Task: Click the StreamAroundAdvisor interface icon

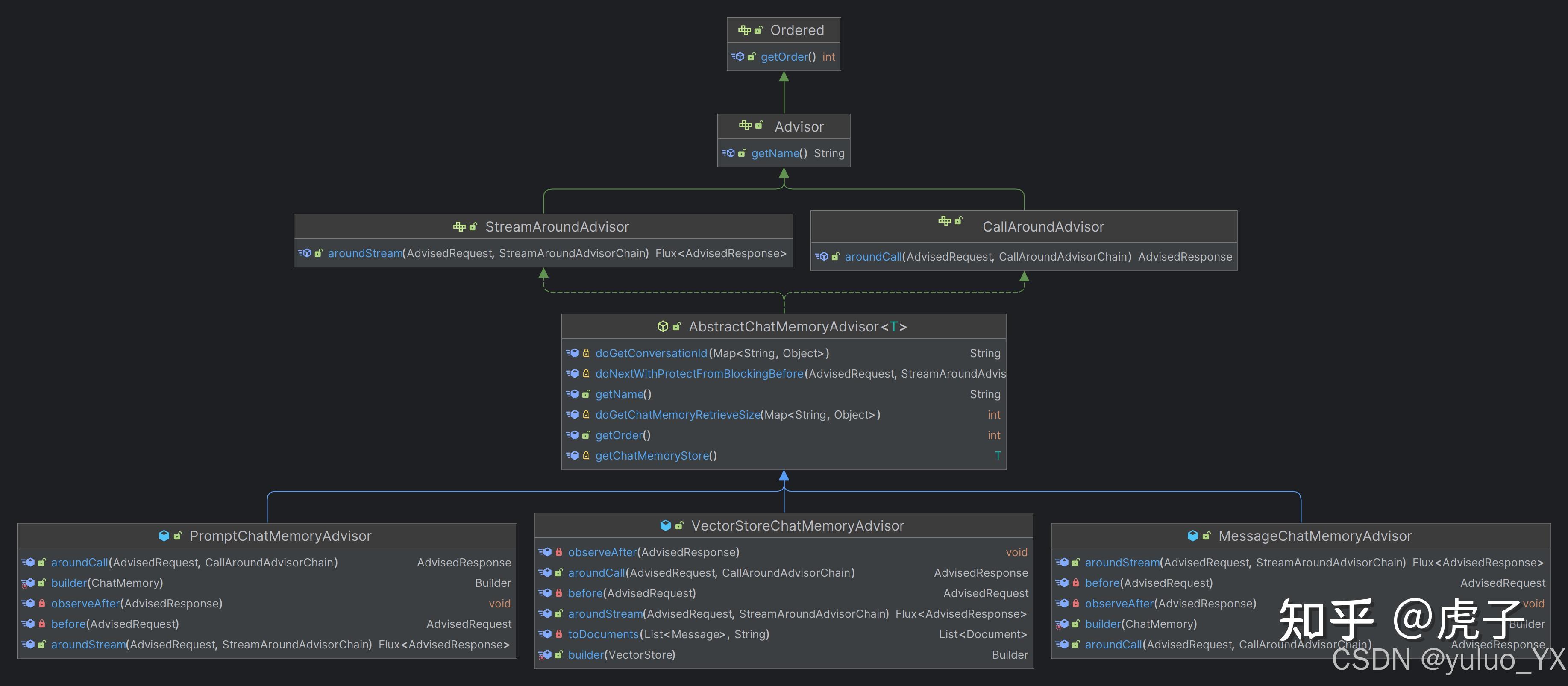Action: (459, 226)
